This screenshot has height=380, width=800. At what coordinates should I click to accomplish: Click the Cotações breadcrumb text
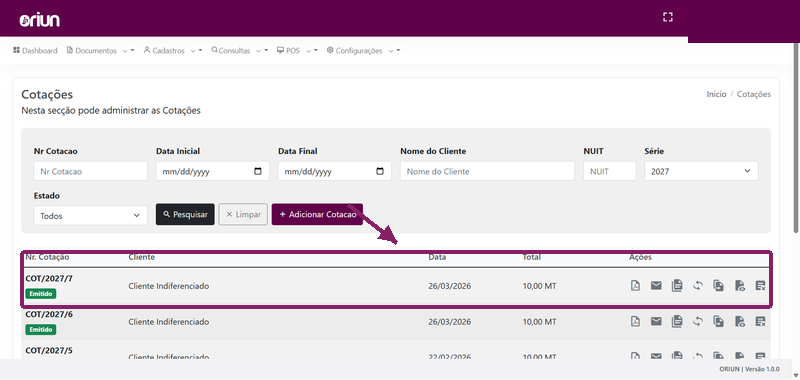754,94
